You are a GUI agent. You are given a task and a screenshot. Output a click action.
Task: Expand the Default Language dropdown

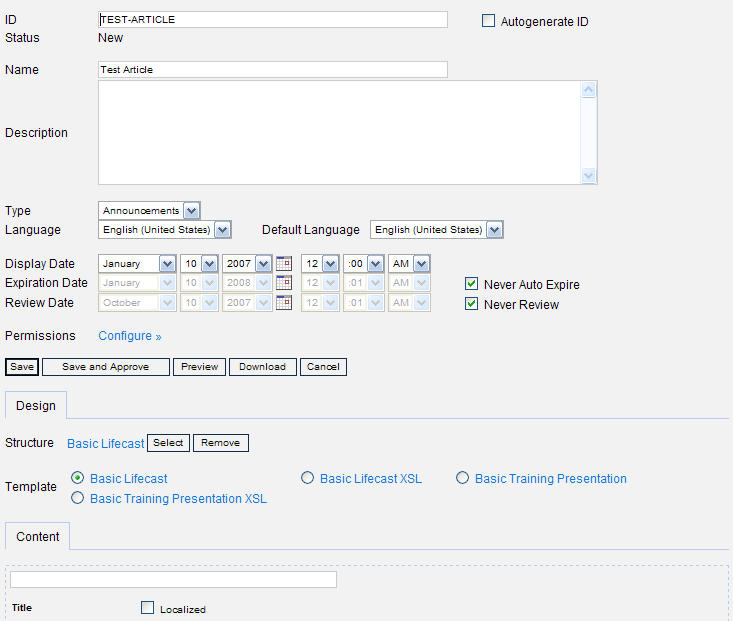click(x=437, y=230)
